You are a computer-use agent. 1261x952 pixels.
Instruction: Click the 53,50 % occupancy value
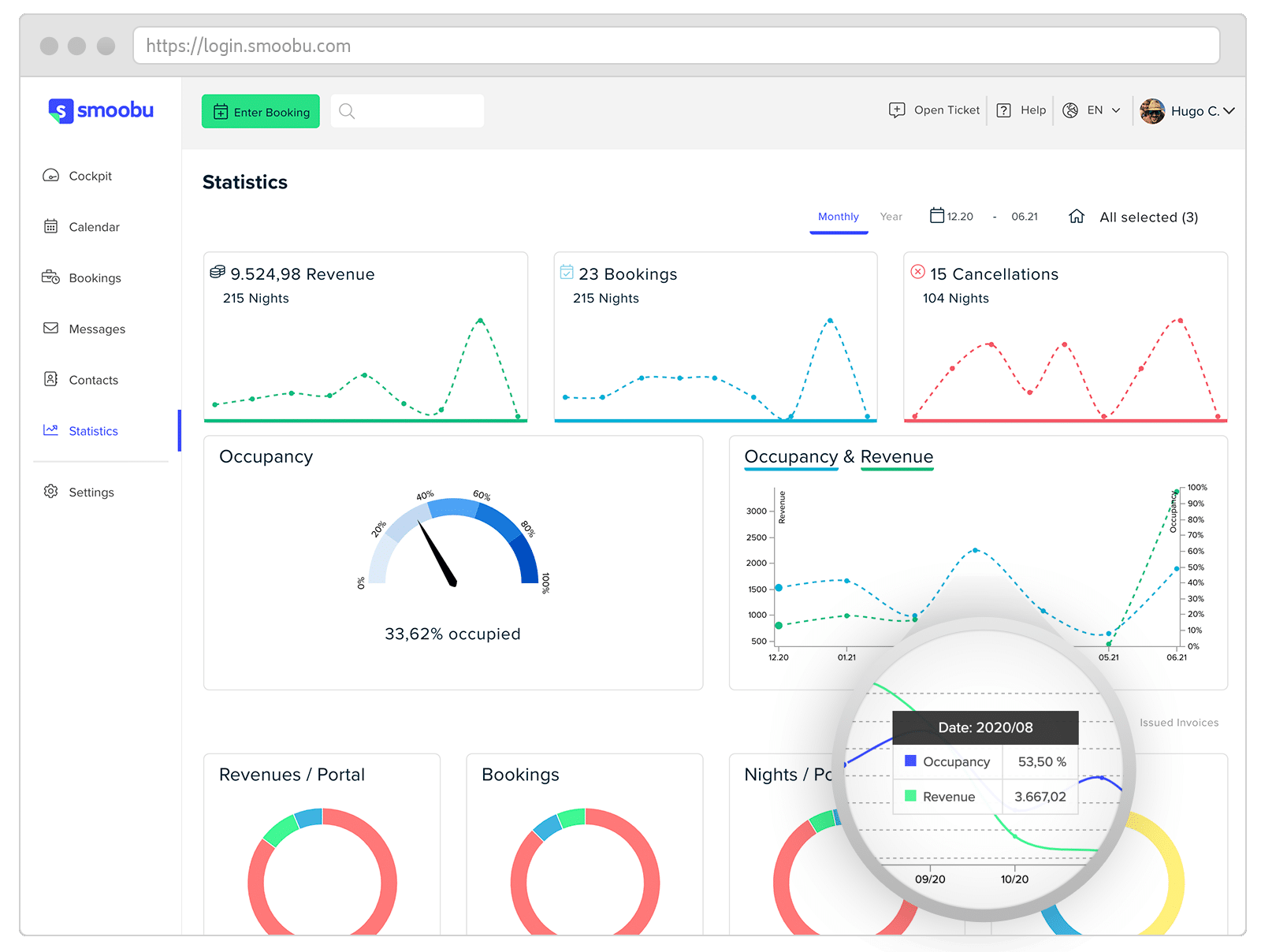1041,762
